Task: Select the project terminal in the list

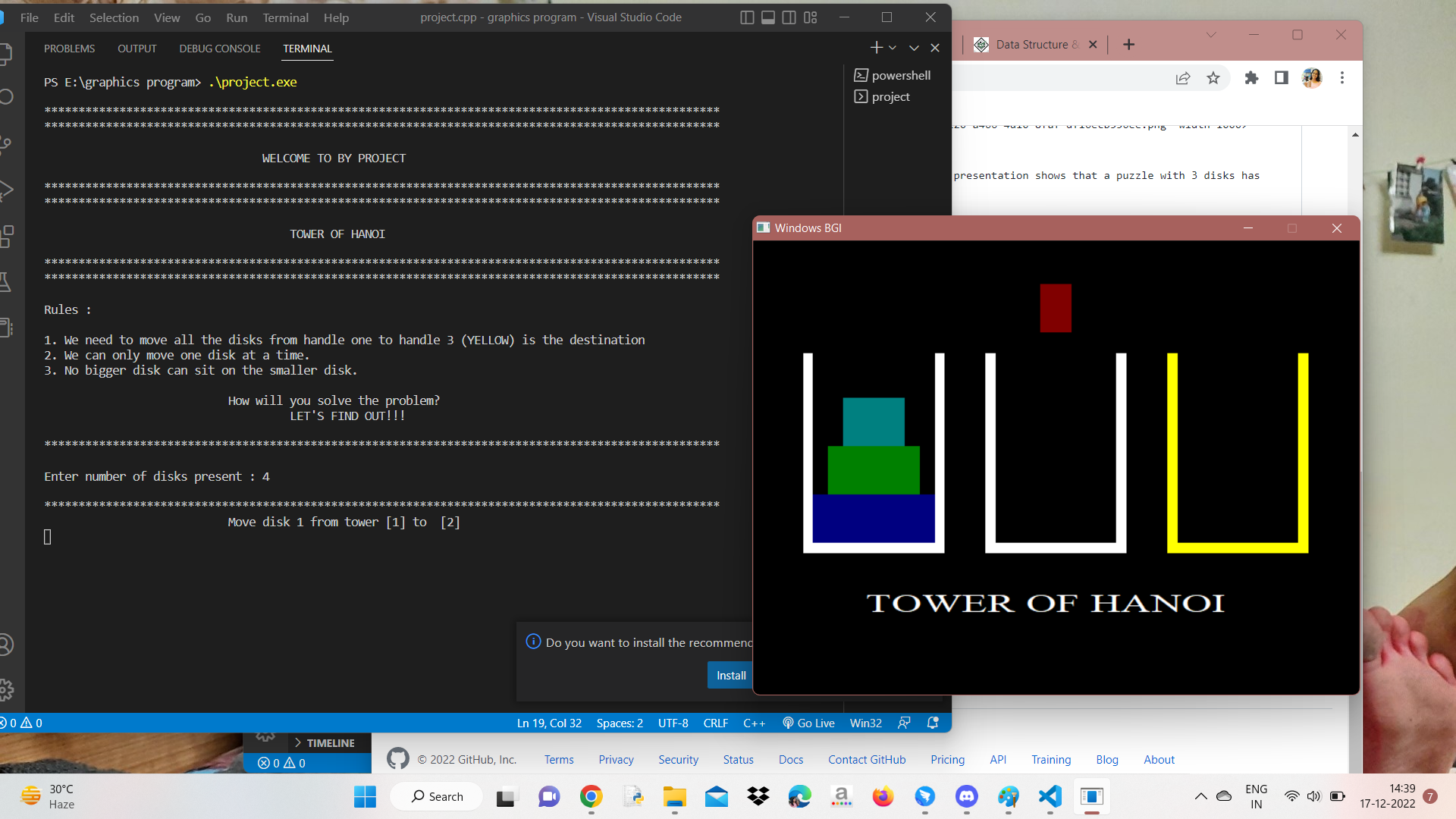Action: click(890, 96)
